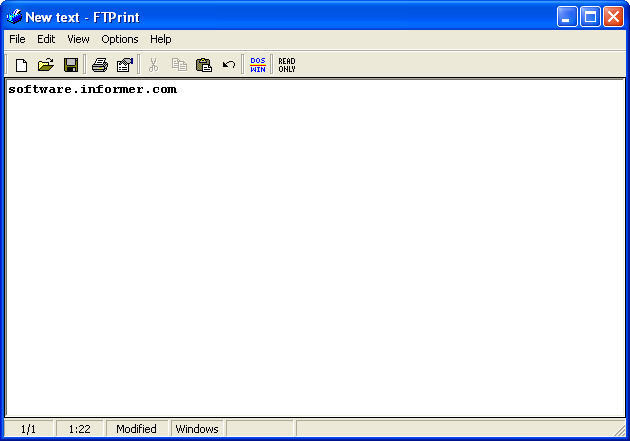This screenshot has height=441, width=630.
Task: Open the View menu
Action: pos(78,39)
